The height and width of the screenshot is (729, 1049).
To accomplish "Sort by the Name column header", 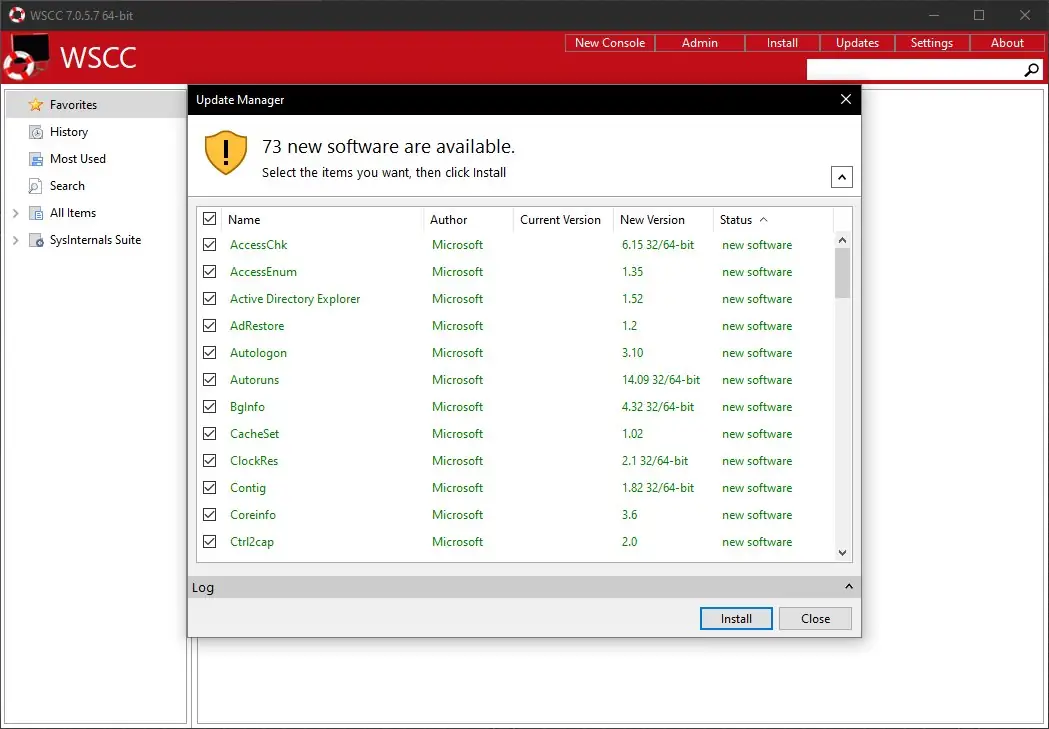I will tap(322, 219).
